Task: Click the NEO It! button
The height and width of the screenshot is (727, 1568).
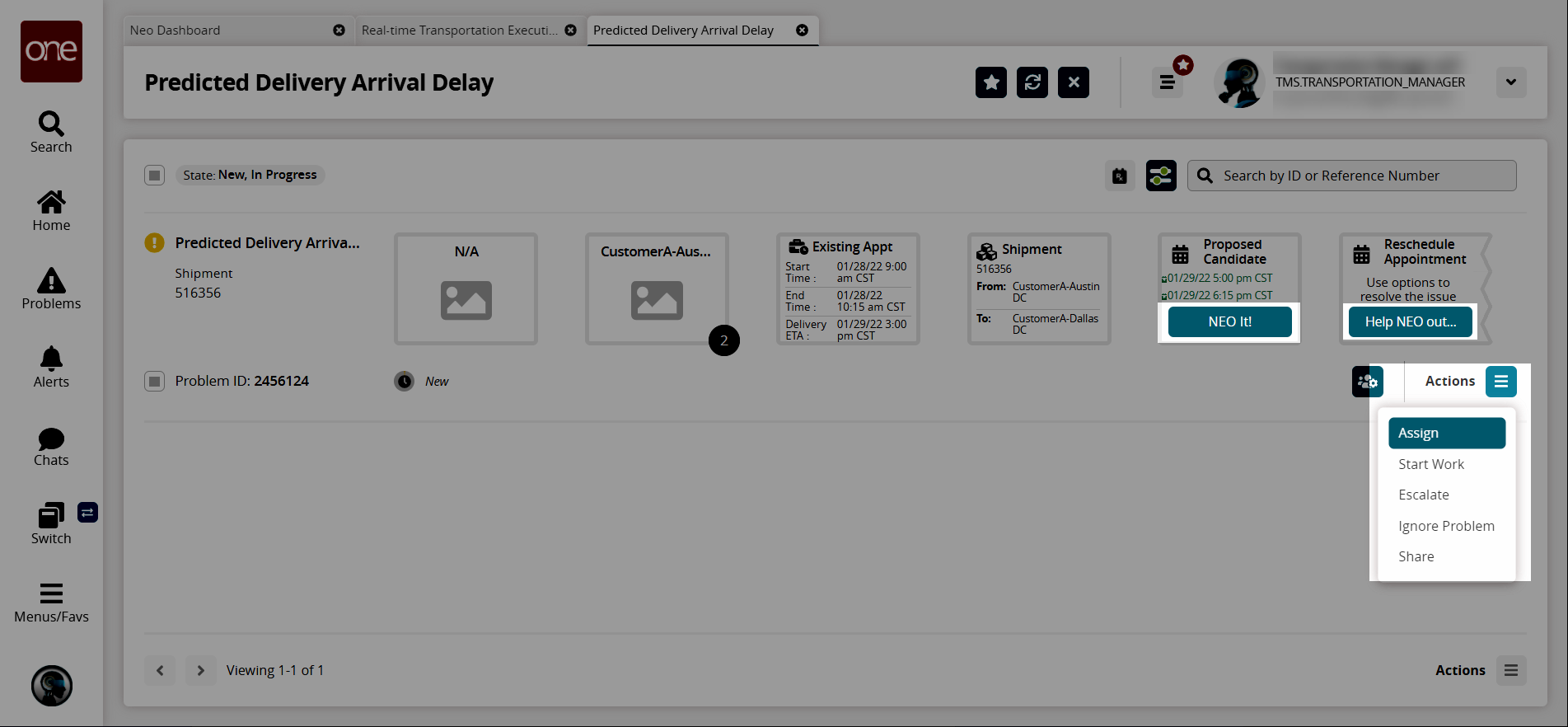Action: (x=1229, y=321)
